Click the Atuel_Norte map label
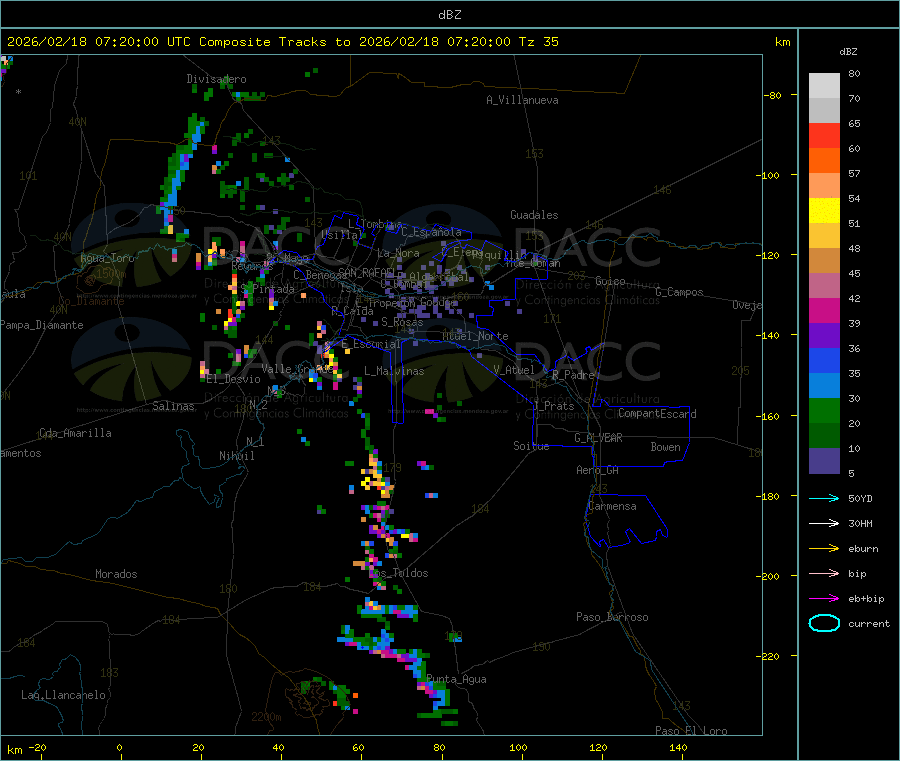The image size is (900, 761). (x=475, y=336)
